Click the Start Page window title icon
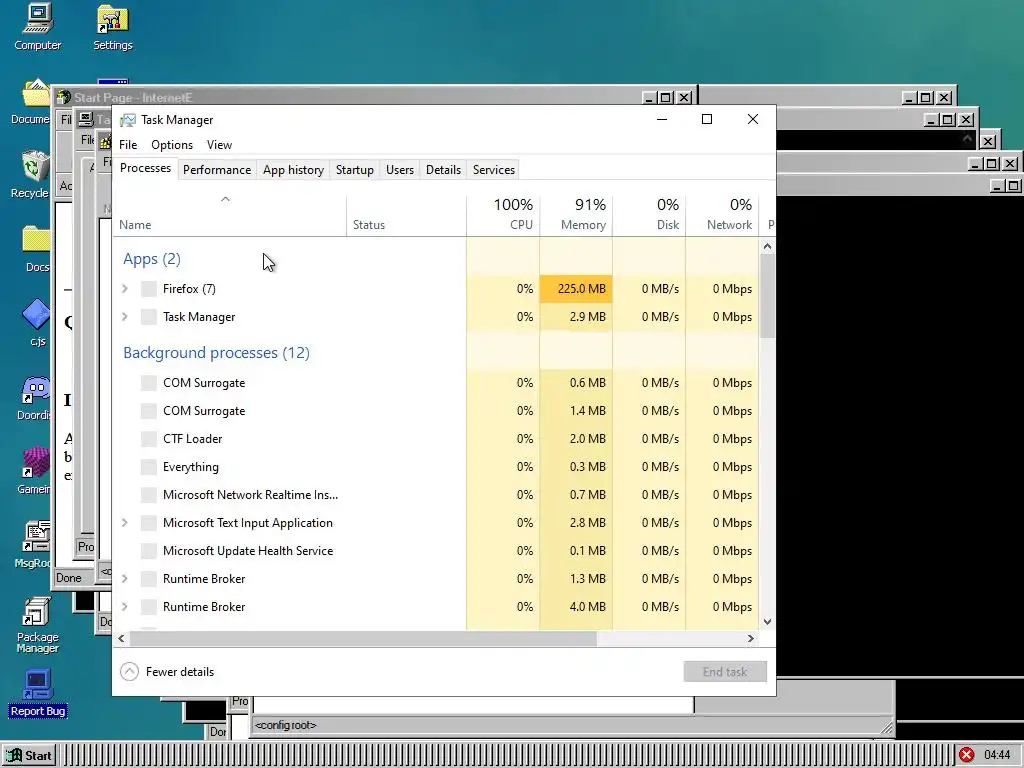This screenshot has width=1024, height=768. click(x=63, y=97)
